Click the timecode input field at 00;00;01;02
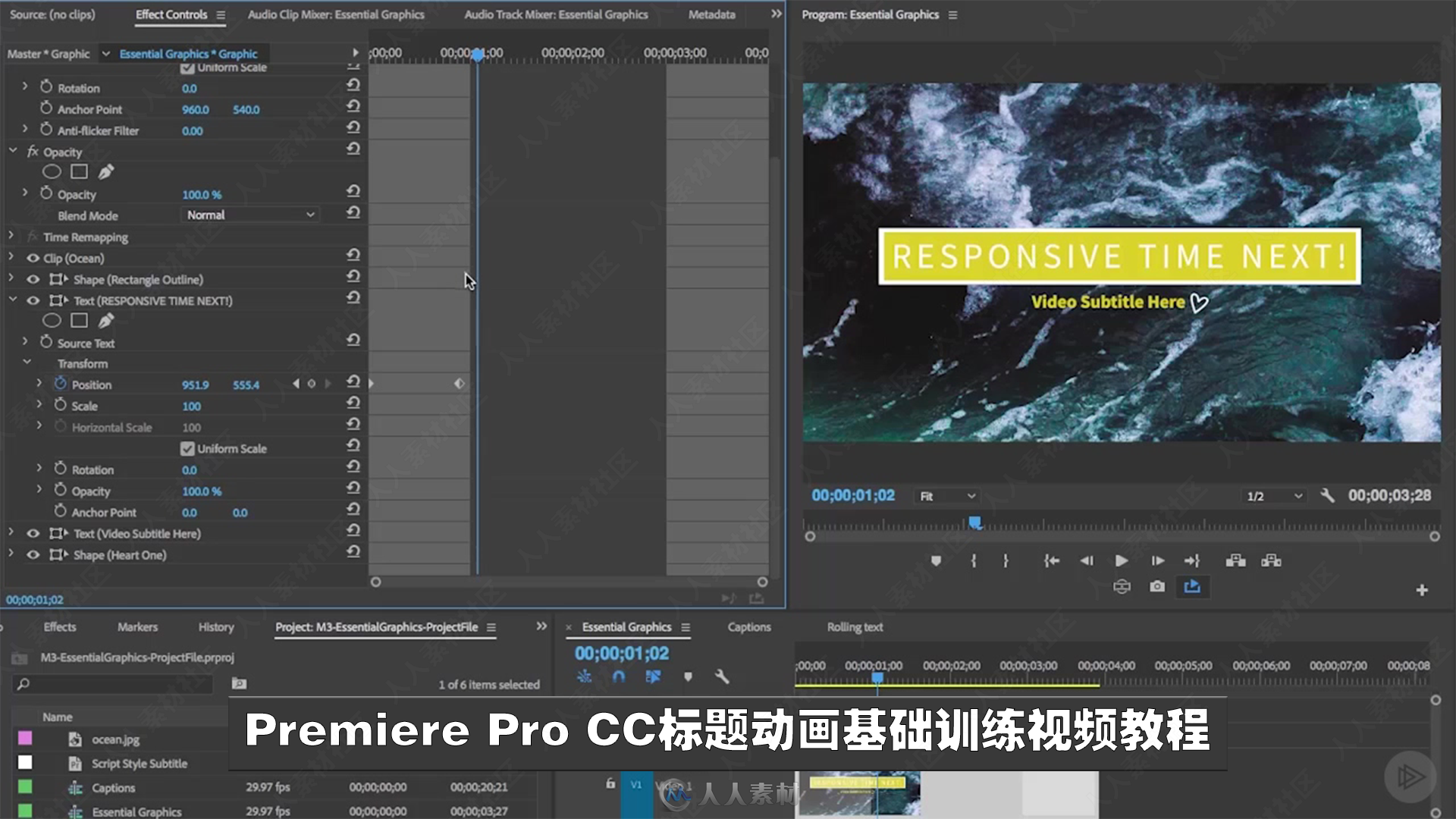This screenshot has height=819, width=1456. [x=855, y=495]
